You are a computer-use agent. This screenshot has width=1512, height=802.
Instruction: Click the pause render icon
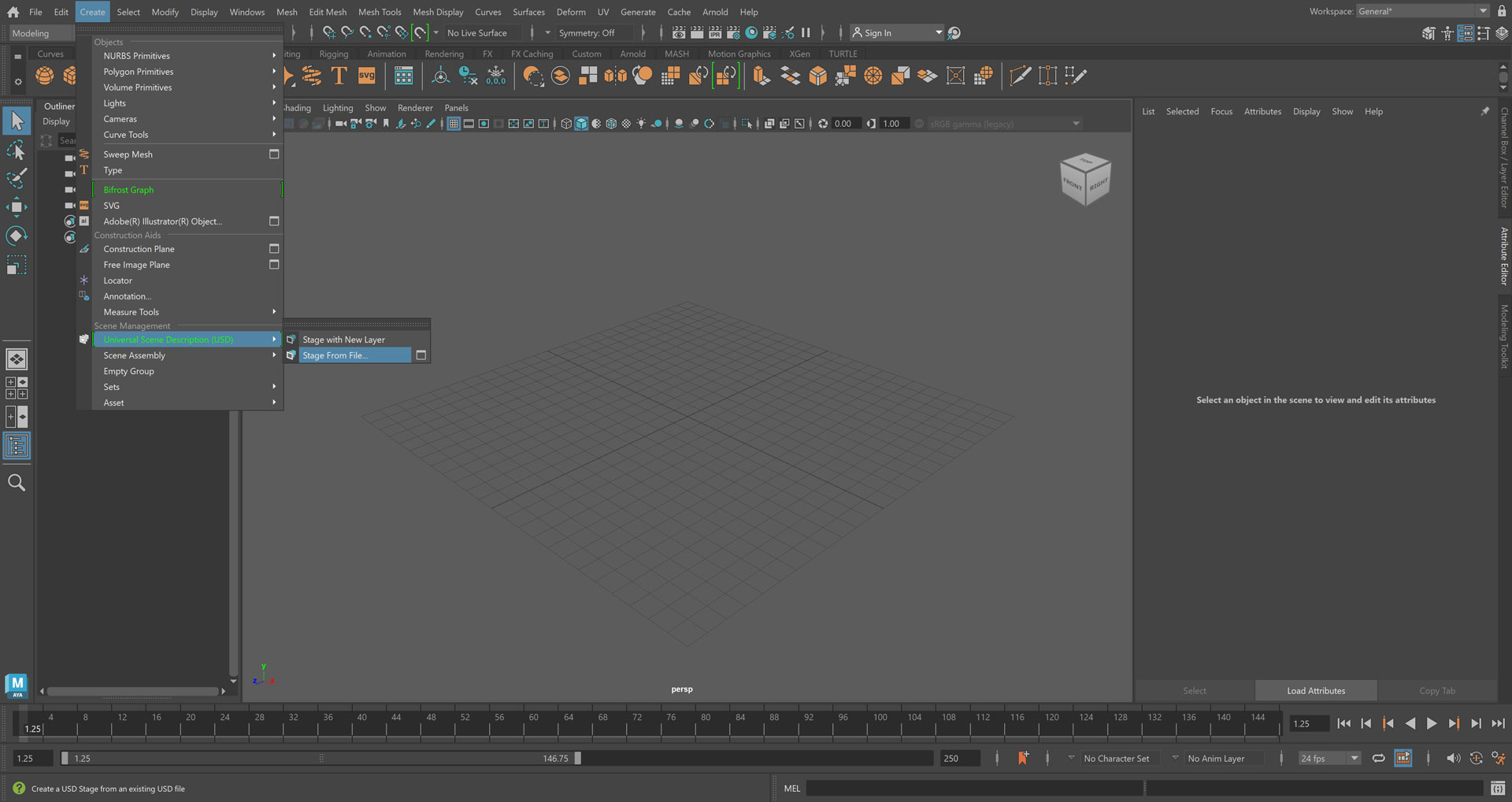coord(806,33)
